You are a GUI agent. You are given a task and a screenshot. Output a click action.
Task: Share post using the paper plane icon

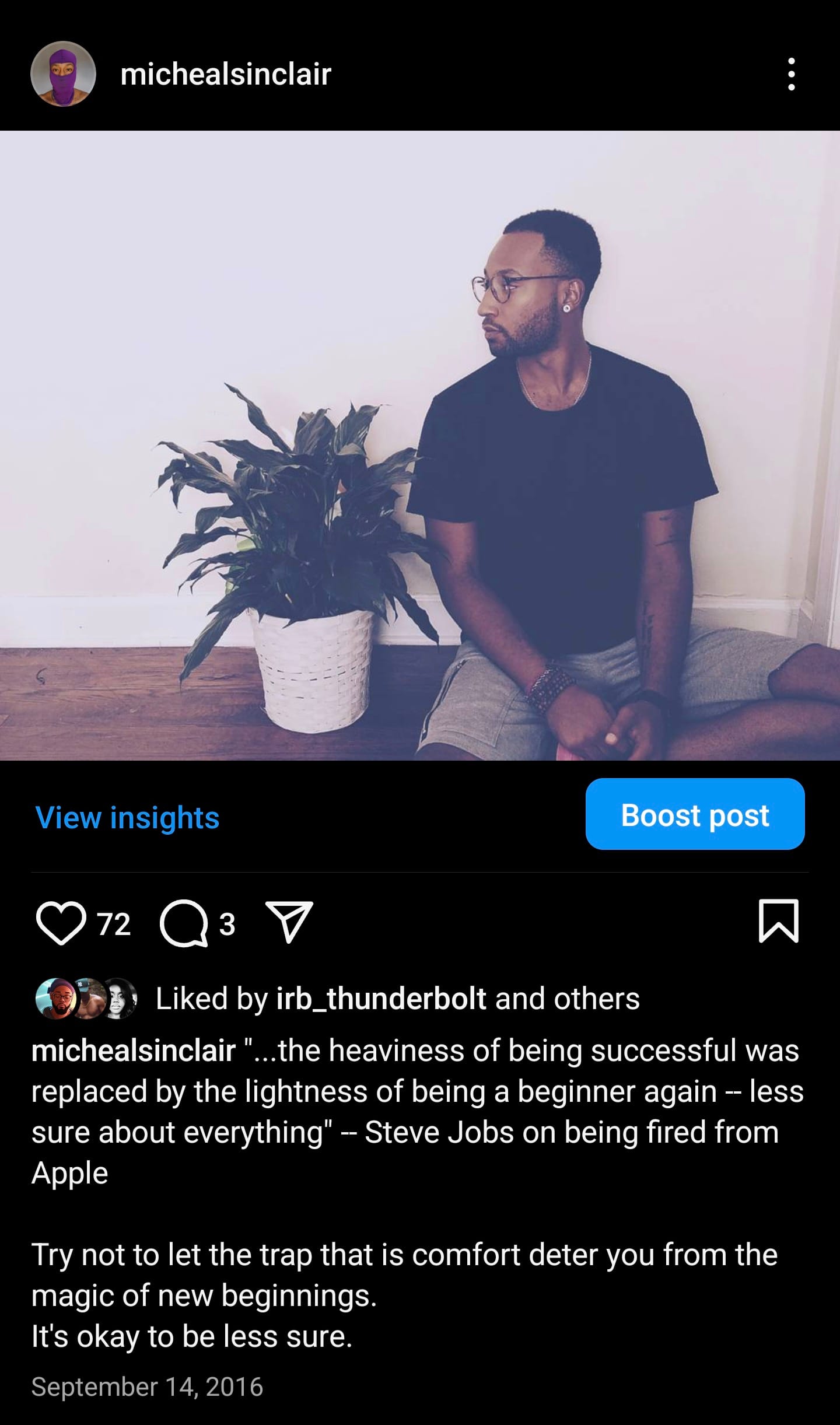tap(289, 922)
